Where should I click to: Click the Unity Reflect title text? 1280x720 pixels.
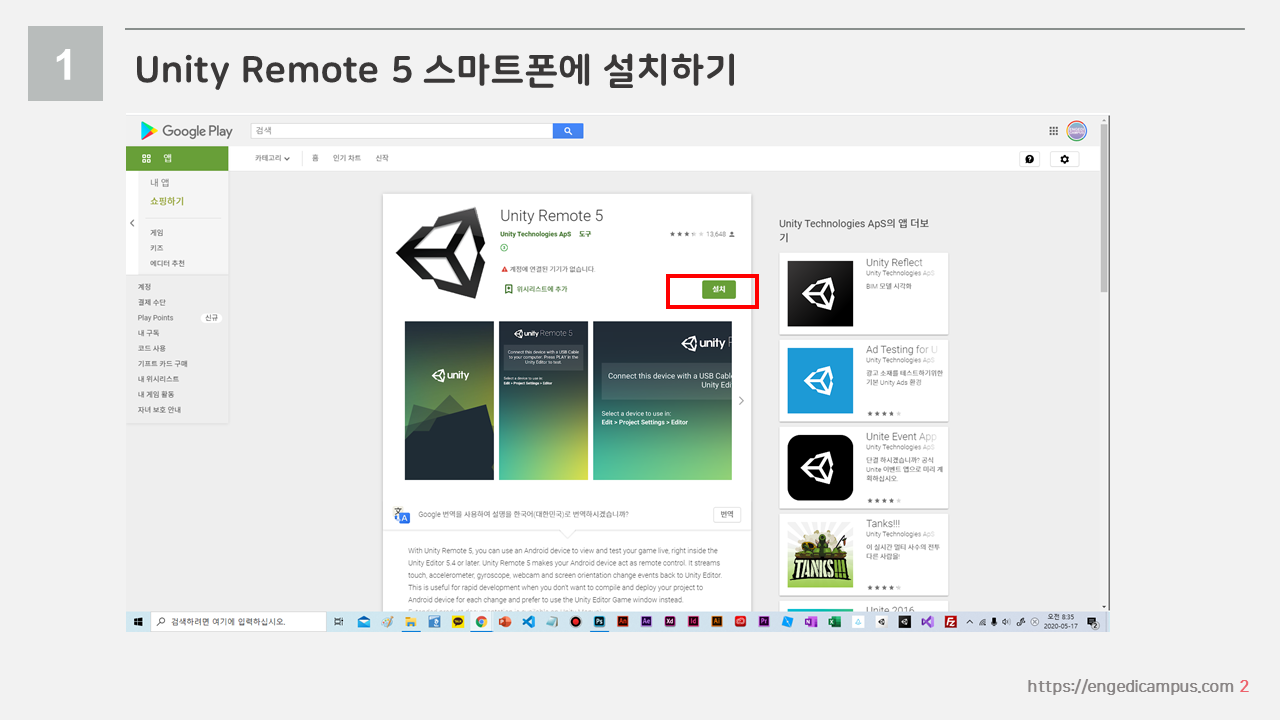click(894, 262)
